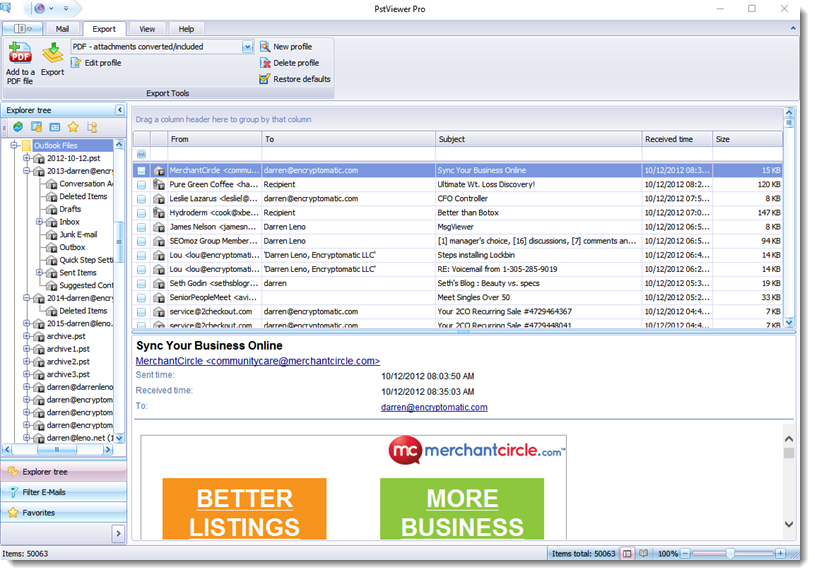Click the open book reading icon in status bar
Screen dimensions: 815x575
[x=643, y=554]
